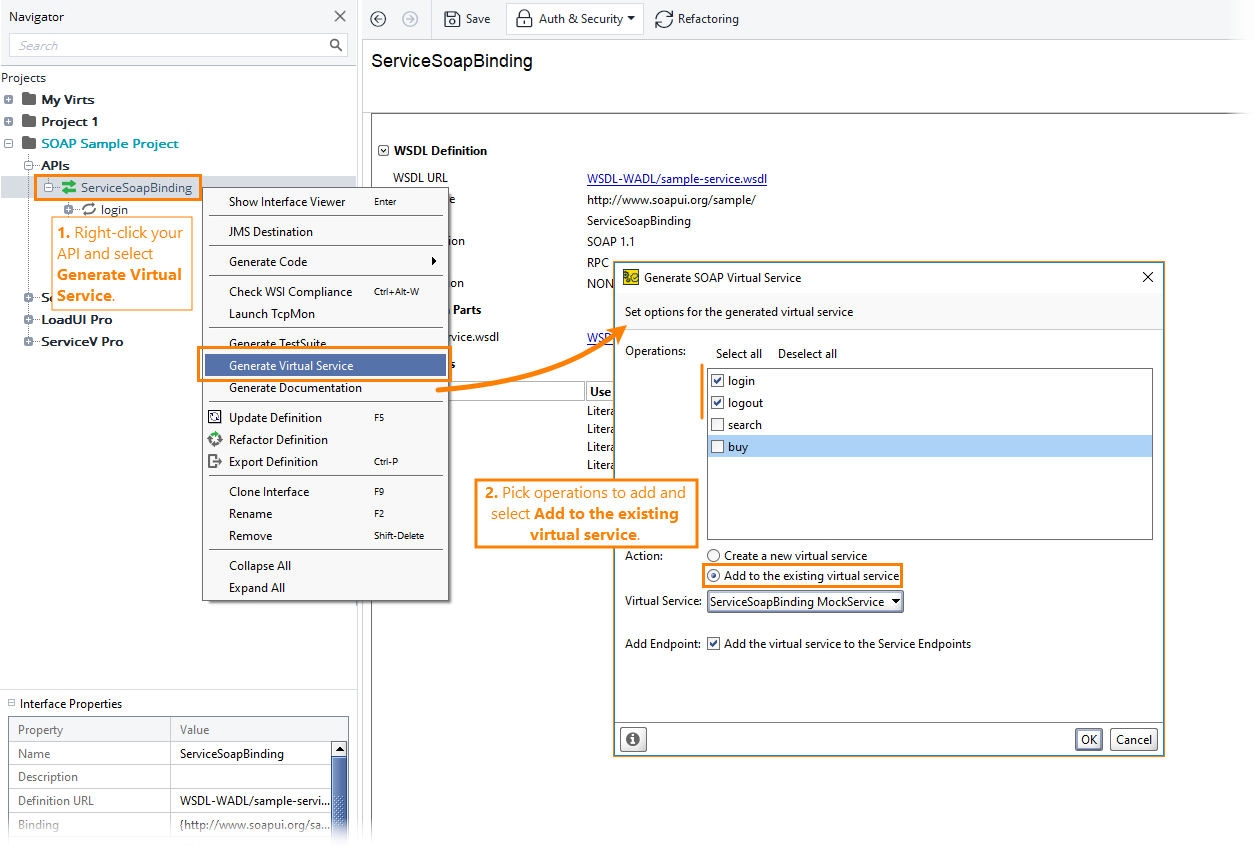This screenshot has height=848, width=1256.
Task: Click the SOAP Sample Project folder icon
Action: (x=29, y=143)
